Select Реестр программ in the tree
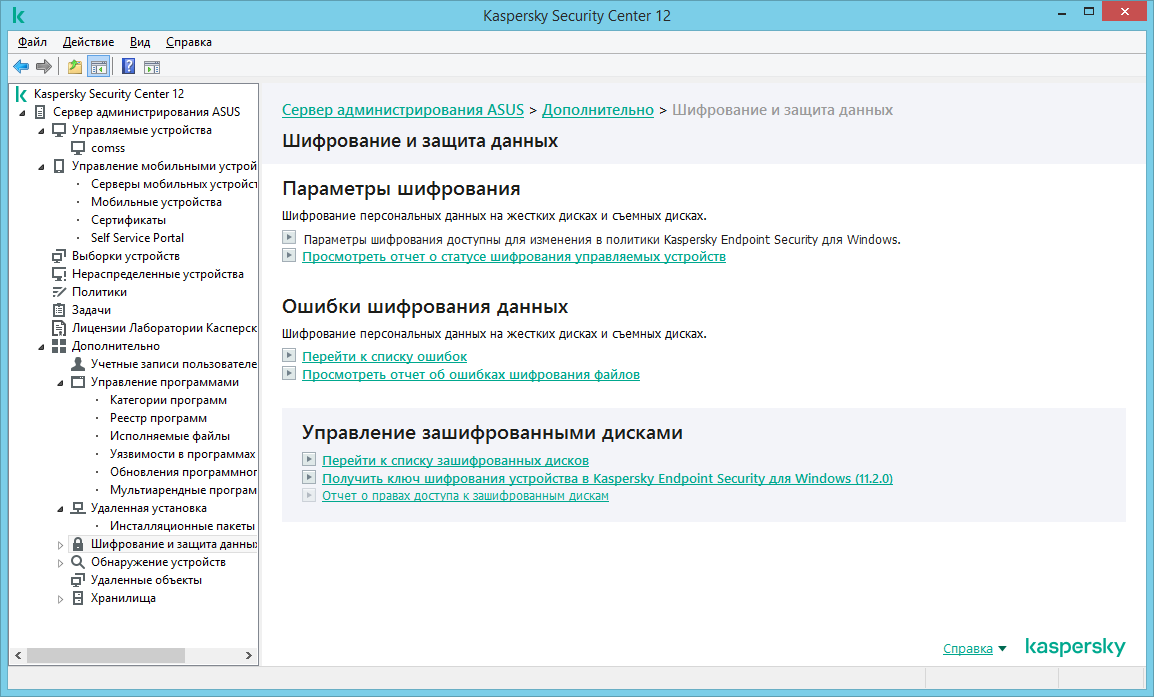This screenshot has width=1154, height=697. (x=158, y=418)
